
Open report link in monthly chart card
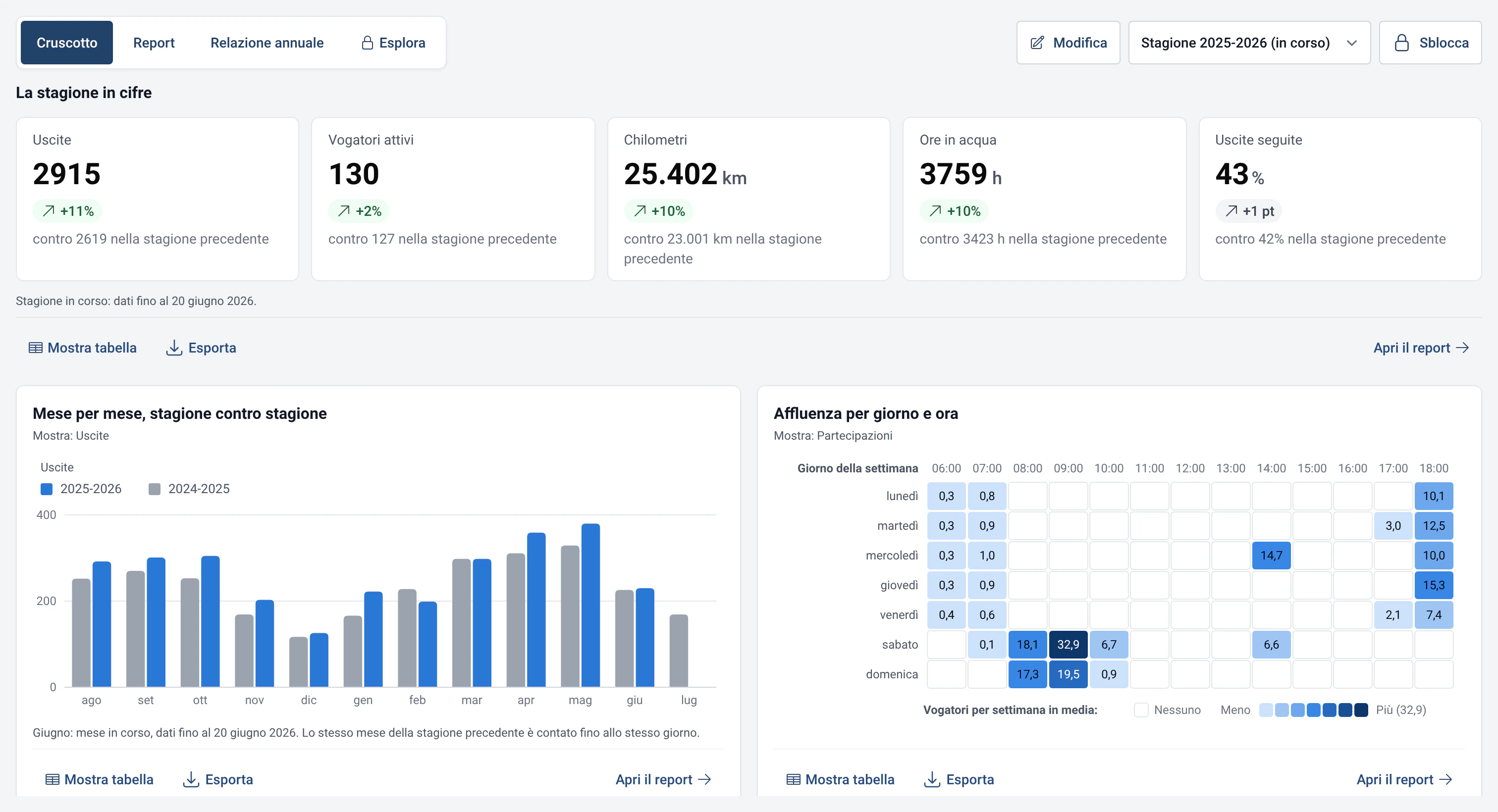pos(663,779)
